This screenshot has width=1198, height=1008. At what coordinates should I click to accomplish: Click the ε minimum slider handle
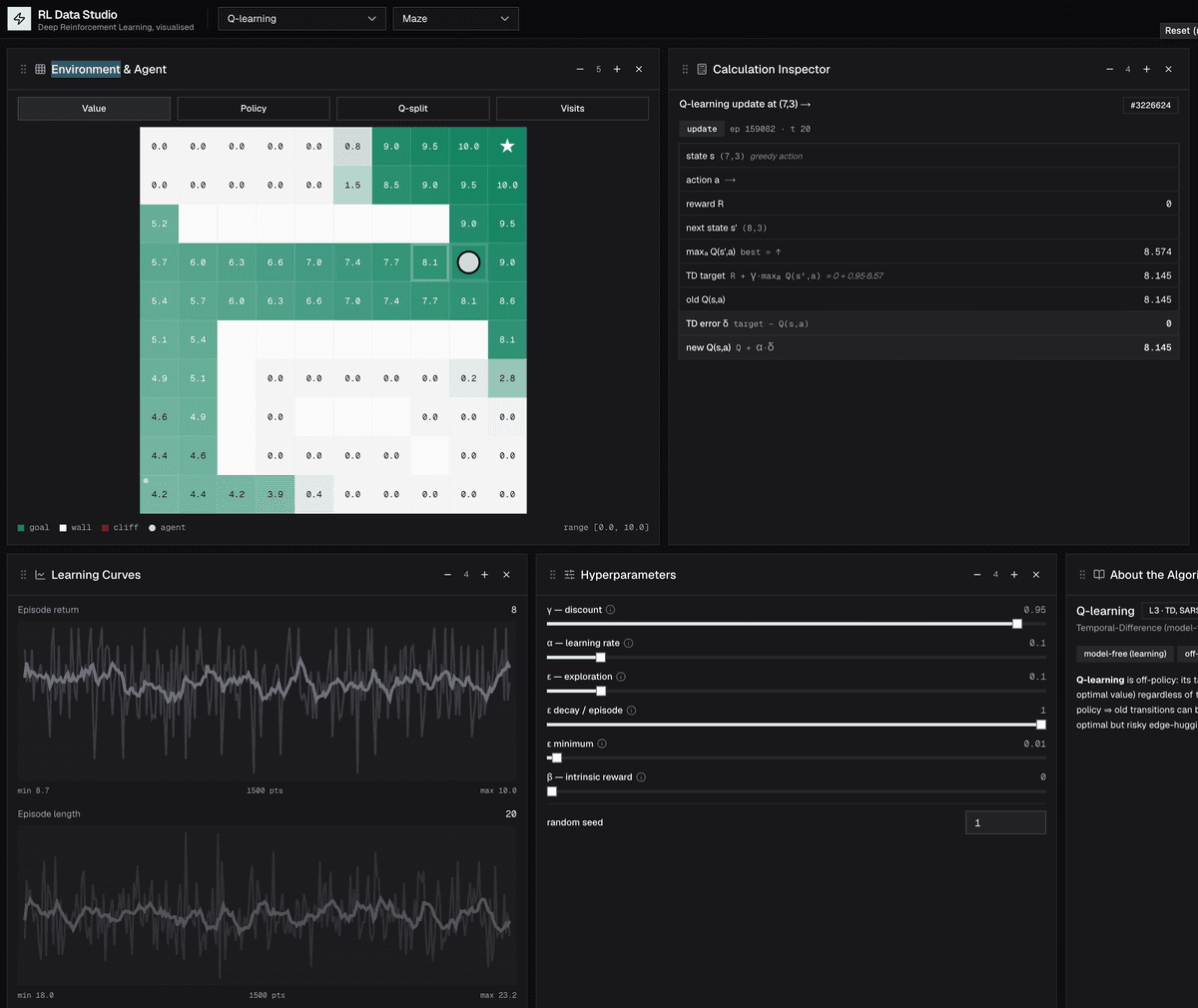click(x=557, y=757)
